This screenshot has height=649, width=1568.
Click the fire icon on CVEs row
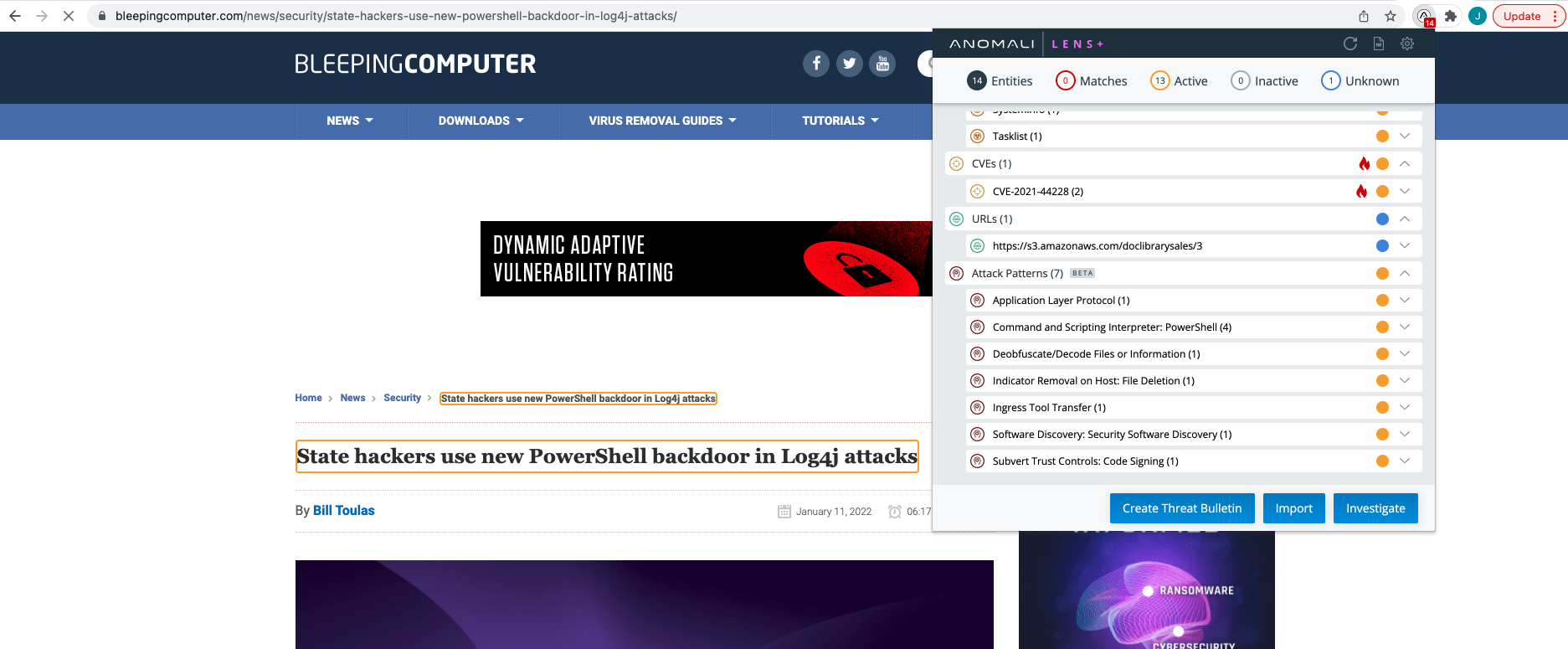tap(1365, 163)
